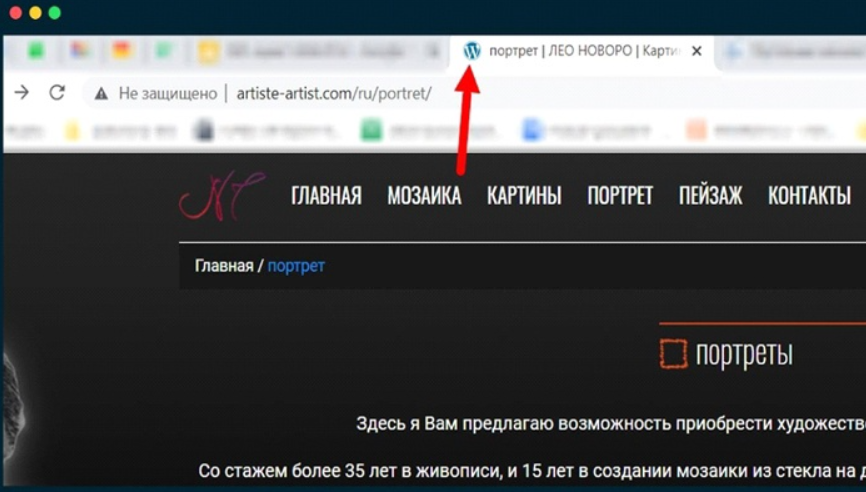Screen dimensions: 866x492
Task: Click the WordPress favicon on active tab
Action: (x=472, y=51)
